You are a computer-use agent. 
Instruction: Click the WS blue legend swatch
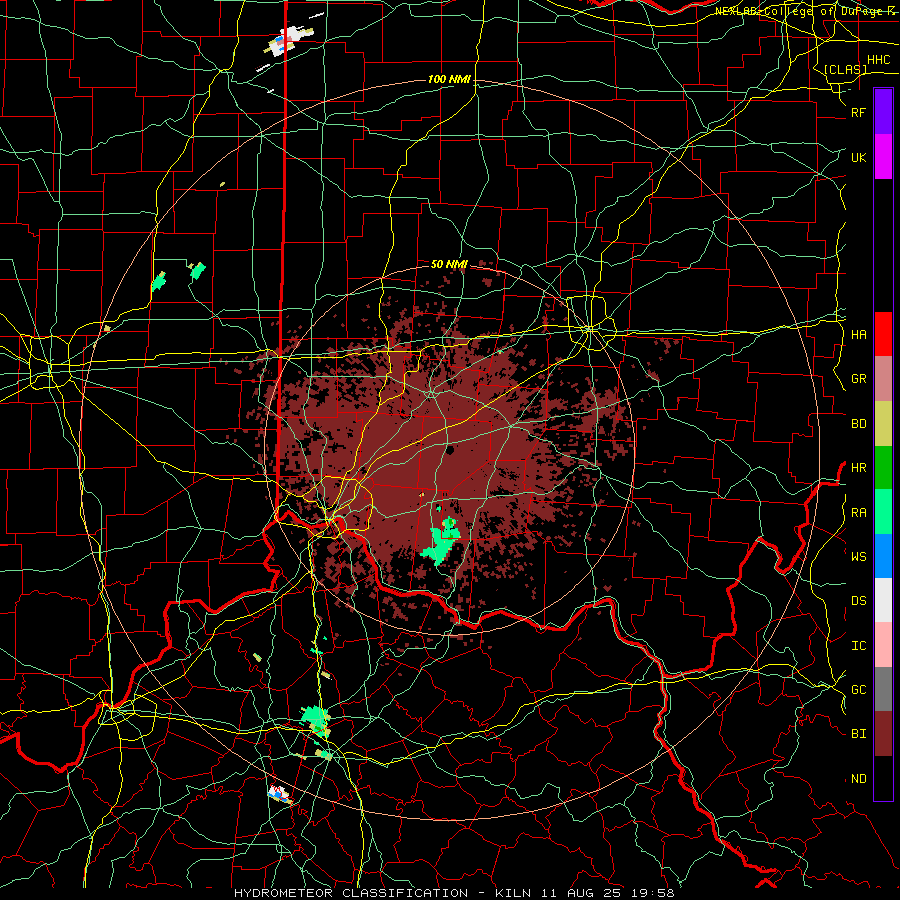pyautogui.click(x=883, y=556)
